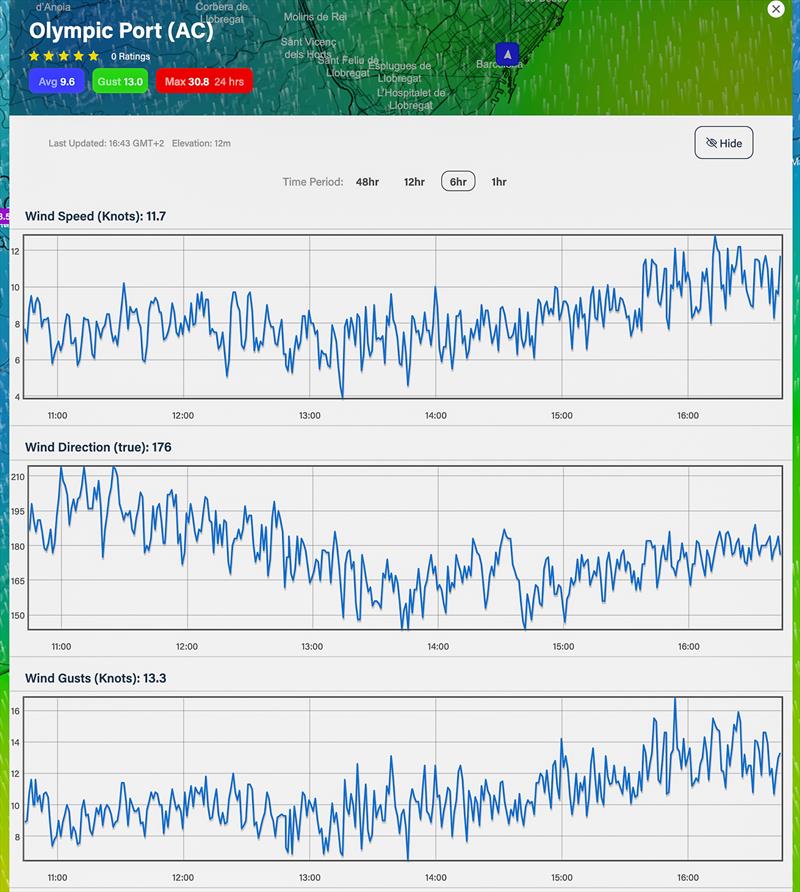Click the 210 axis label on Wind Direction chart
The image size is (800, 892).
(x=18, y=477)
